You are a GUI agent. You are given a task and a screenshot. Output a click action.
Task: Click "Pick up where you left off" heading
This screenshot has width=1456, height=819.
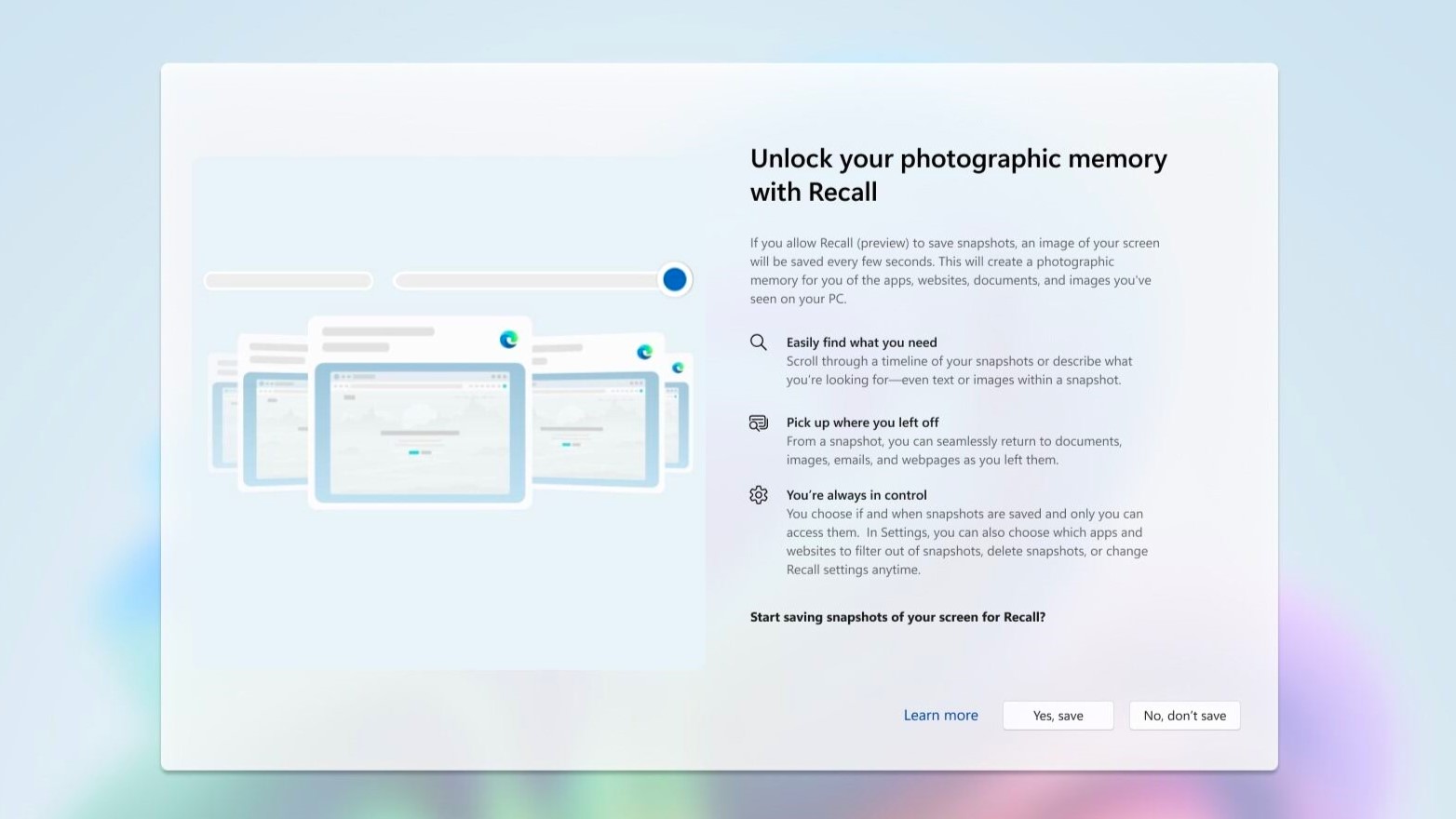point(862,423)
